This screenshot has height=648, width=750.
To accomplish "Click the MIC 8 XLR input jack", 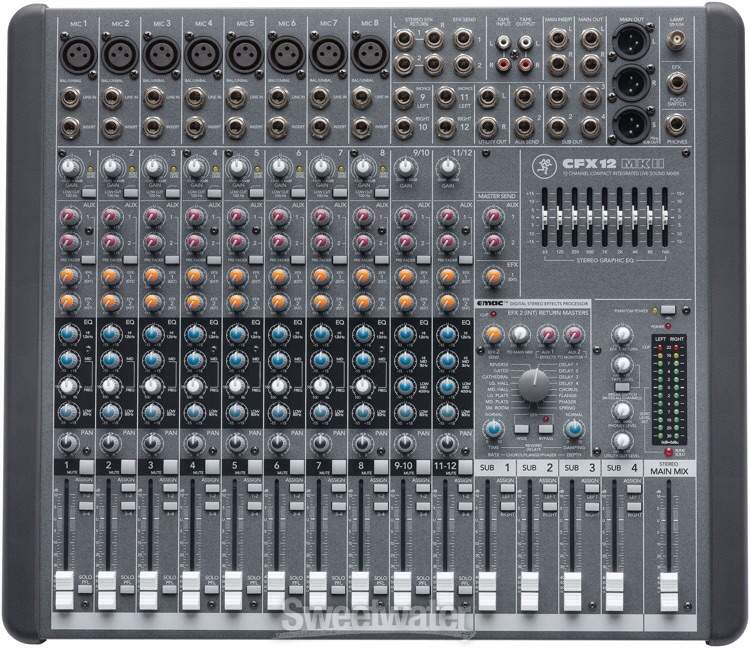I will [370, 55].
